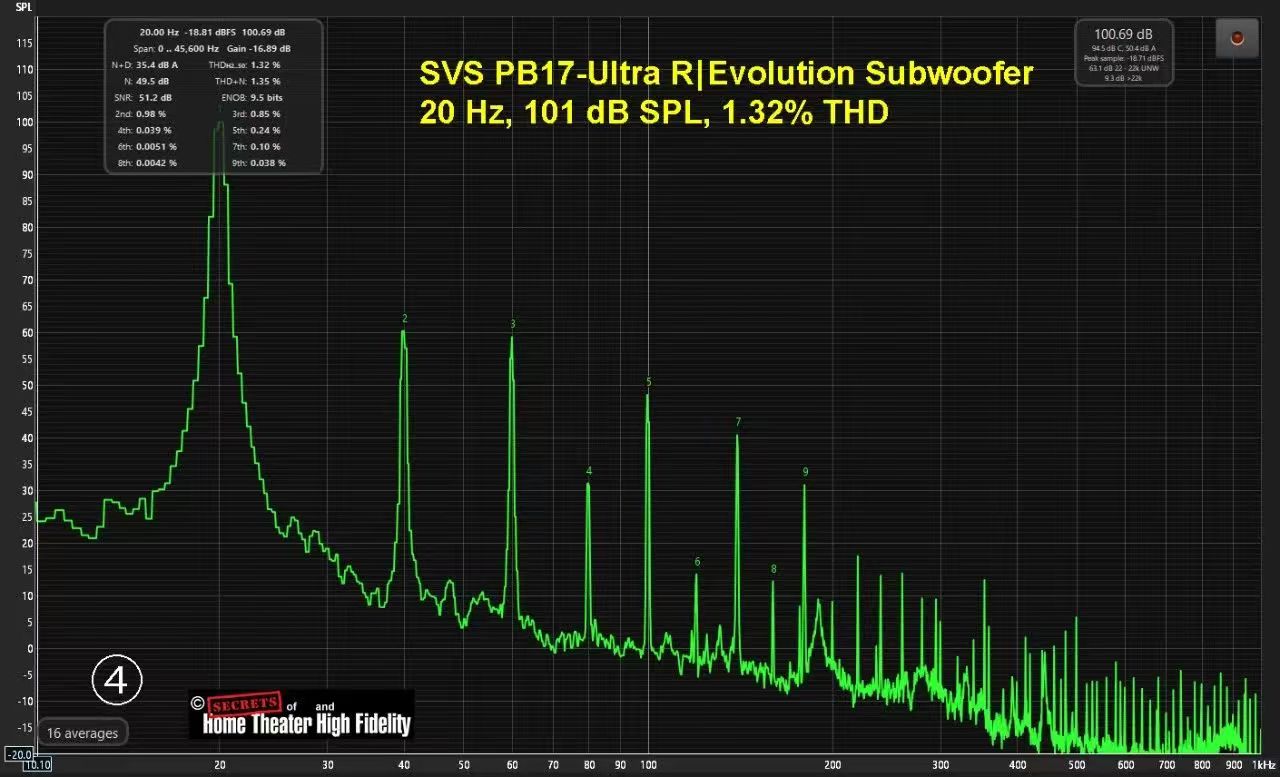Click the 7th harmonic marker label

[738, 422]
